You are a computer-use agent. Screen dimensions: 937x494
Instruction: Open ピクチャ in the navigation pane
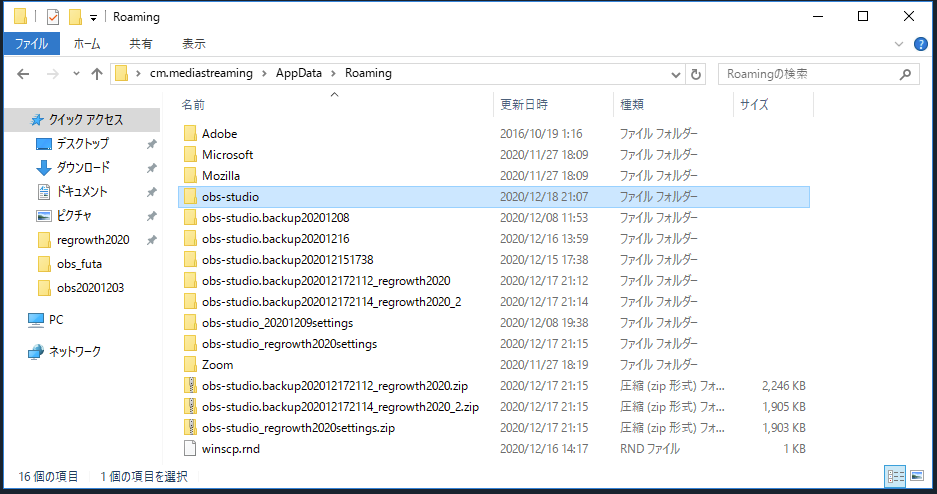point(74,216)
